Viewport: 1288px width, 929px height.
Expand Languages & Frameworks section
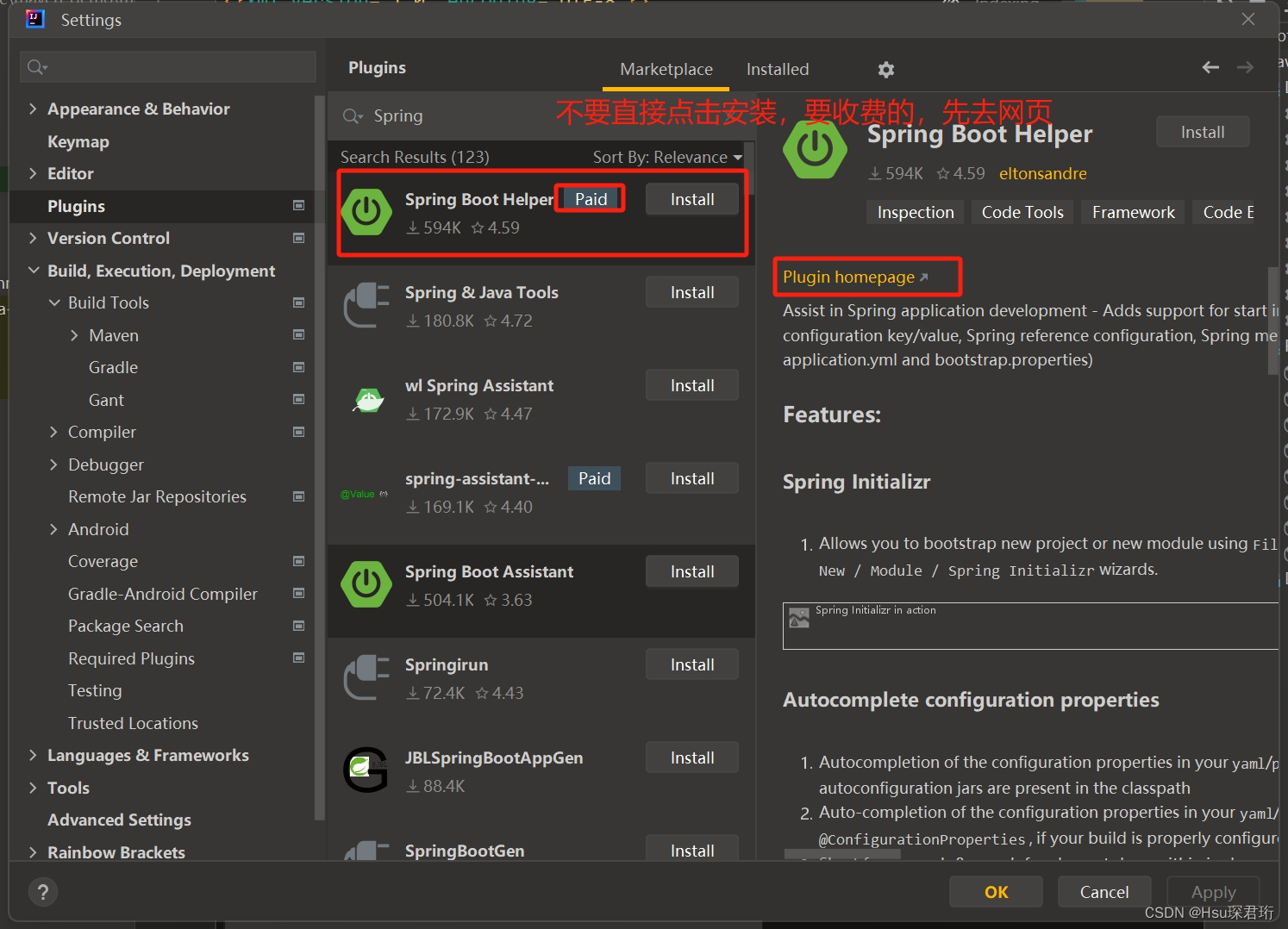pos(33,755)
